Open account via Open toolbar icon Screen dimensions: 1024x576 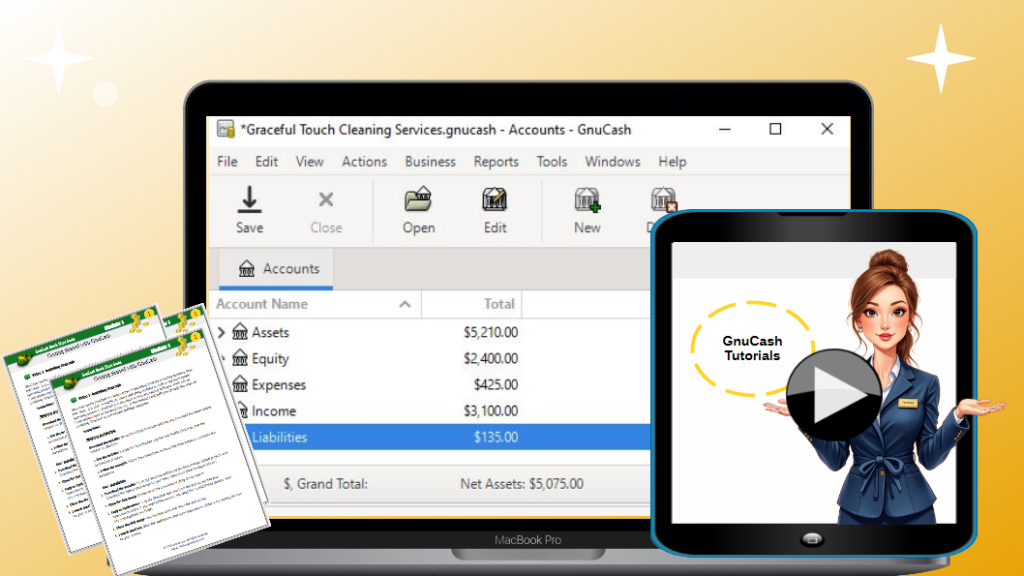pyautogui.click(x=418, y=199)
